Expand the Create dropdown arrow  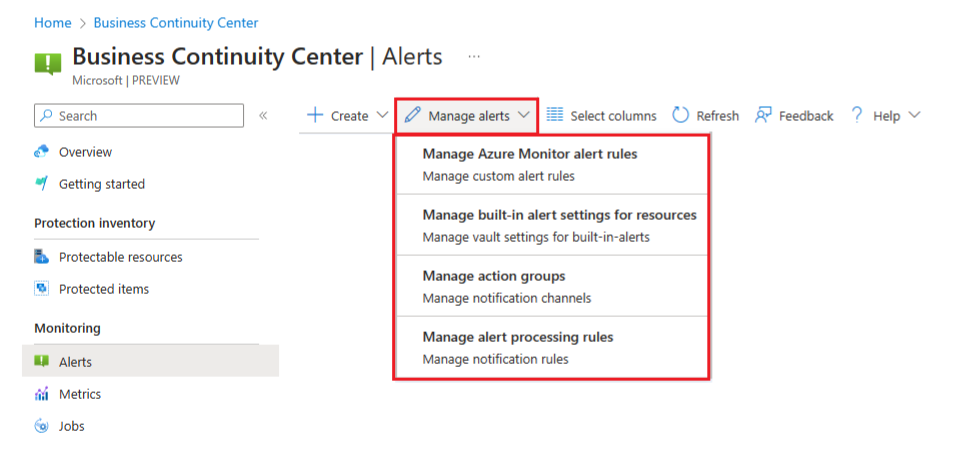point(382,115)
